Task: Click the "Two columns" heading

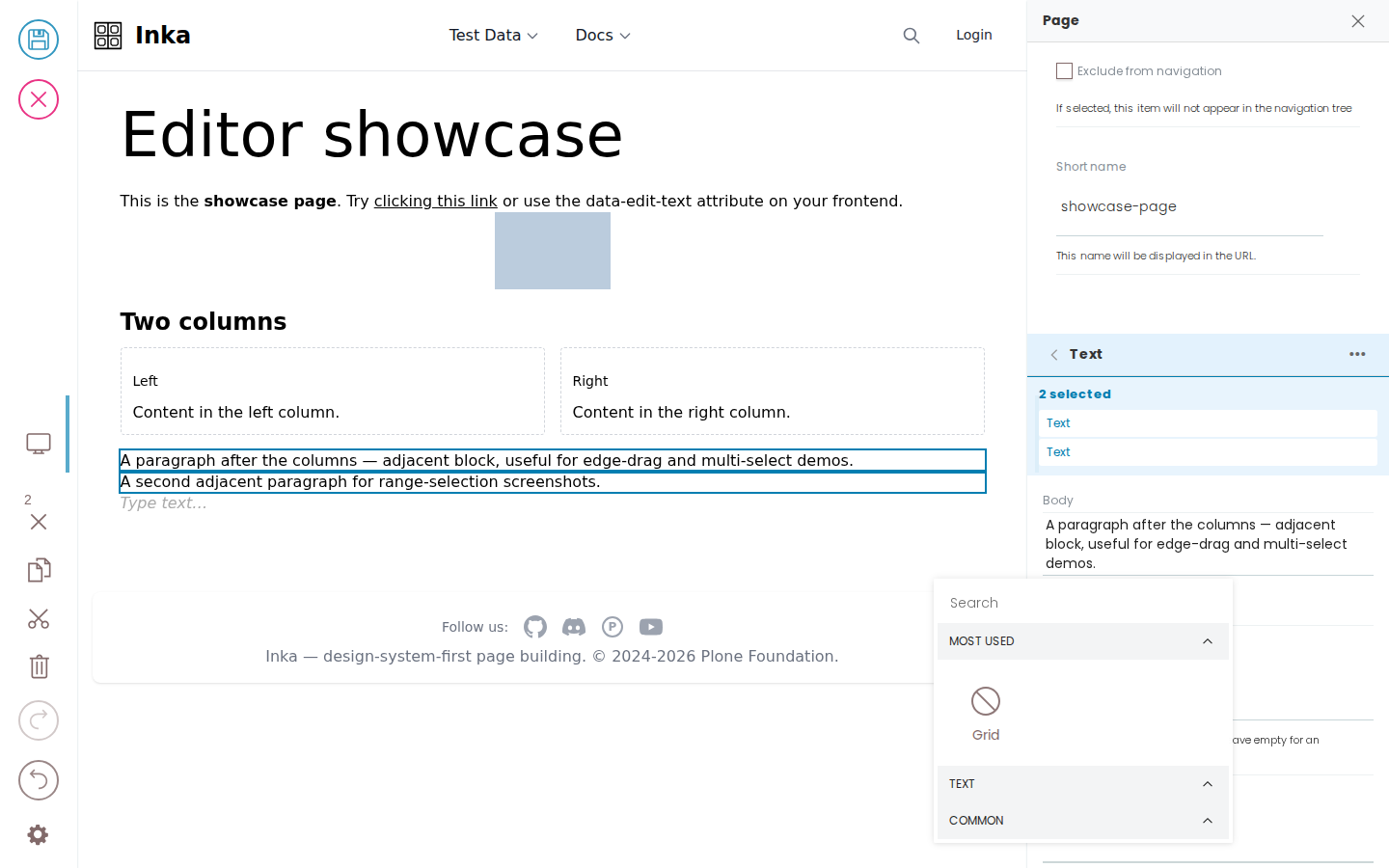Action: point(204,322)
